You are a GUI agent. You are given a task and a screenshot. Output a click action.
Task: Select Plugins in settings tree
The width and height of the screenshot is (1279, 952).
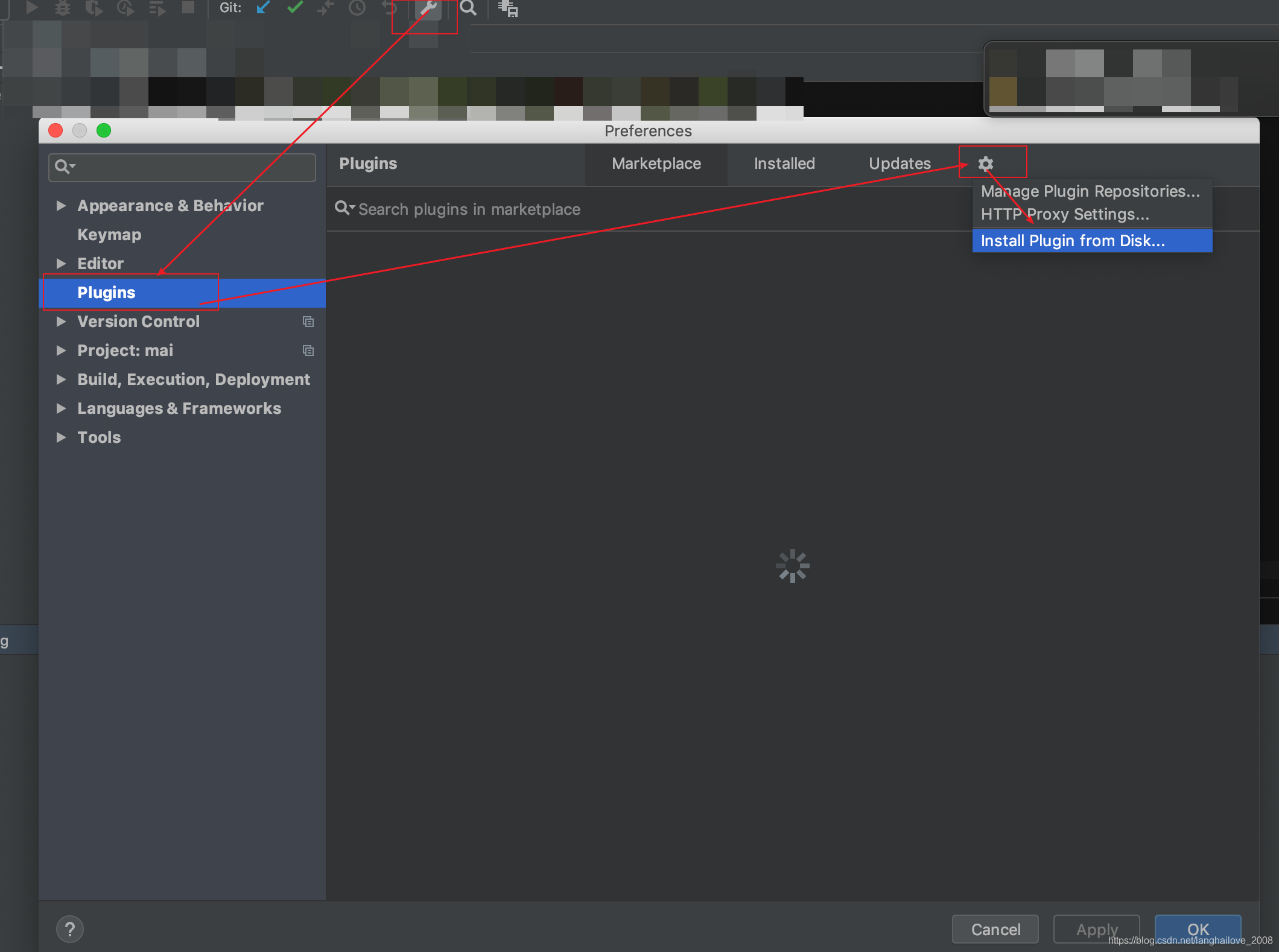click(x=182, y=293)
